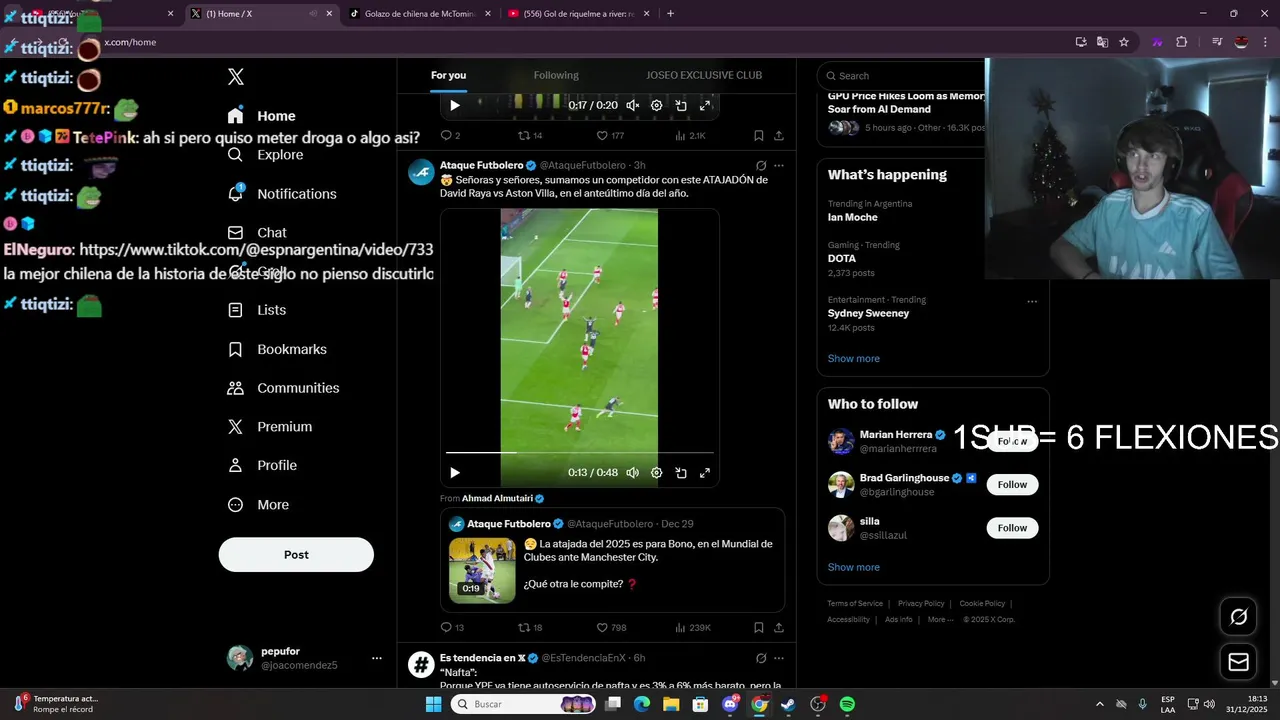Open a new browser tab
The height and width of the screenshot is (720, 1280).
[670, 14]
